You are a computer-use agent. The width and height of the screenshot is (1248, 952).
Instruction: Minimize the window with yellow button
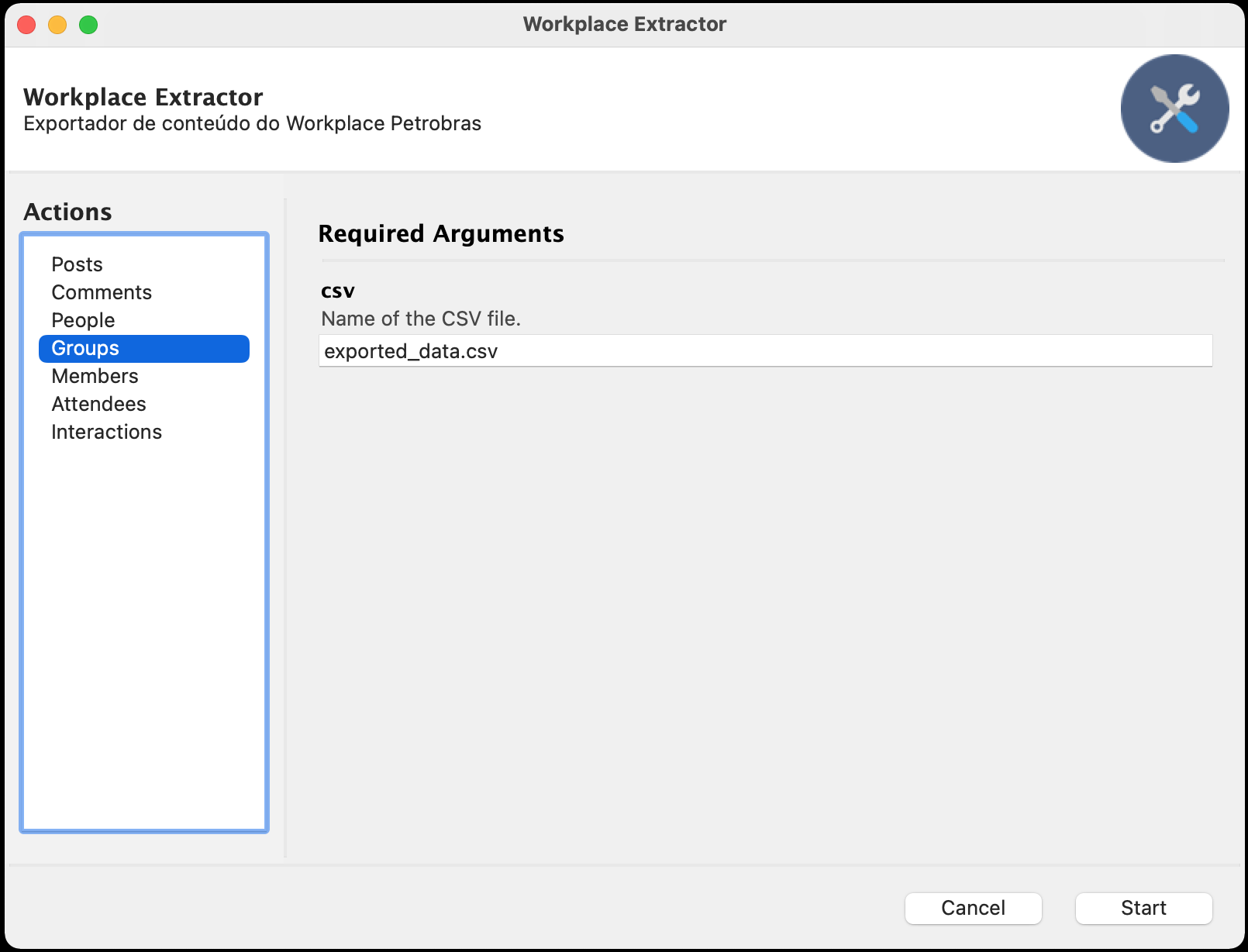click(x=57, y=25)
